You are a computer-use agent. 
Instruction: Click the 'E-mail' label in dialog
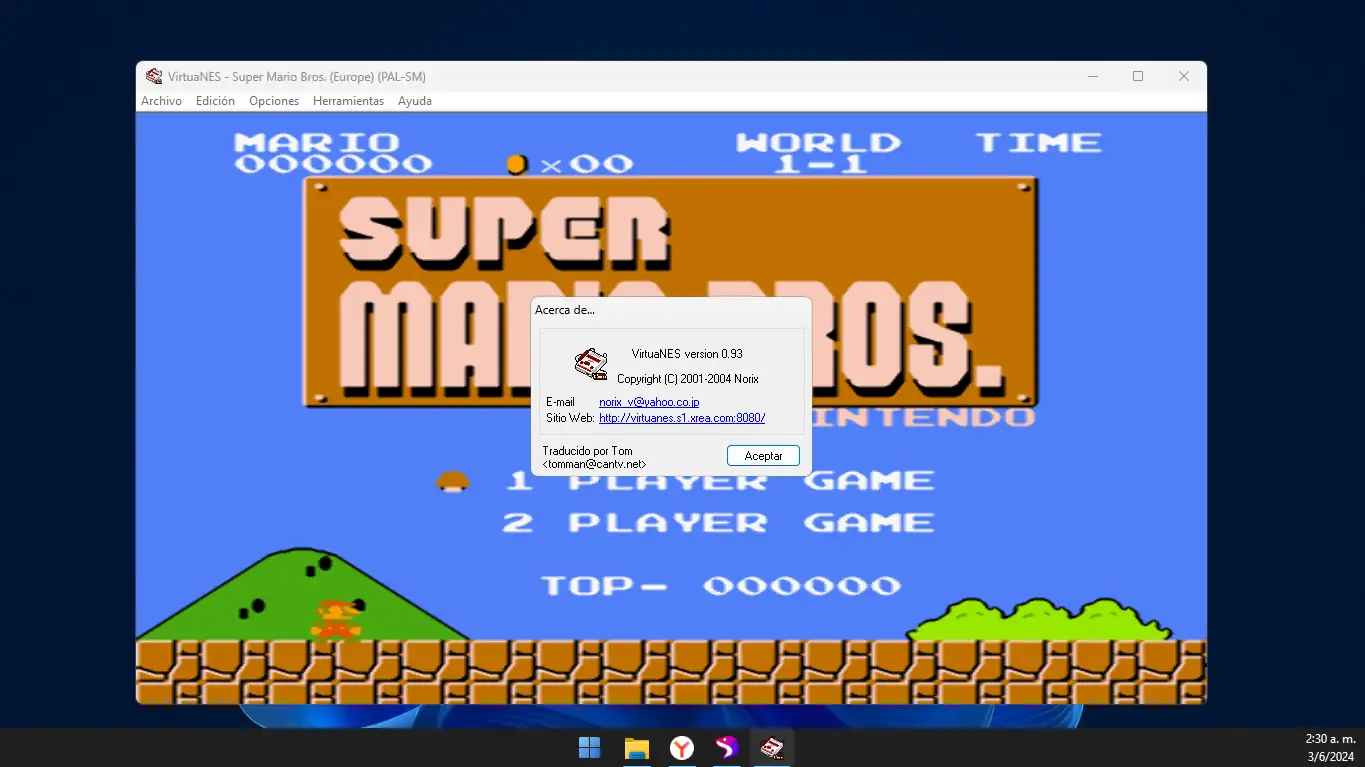pos(560,402)
